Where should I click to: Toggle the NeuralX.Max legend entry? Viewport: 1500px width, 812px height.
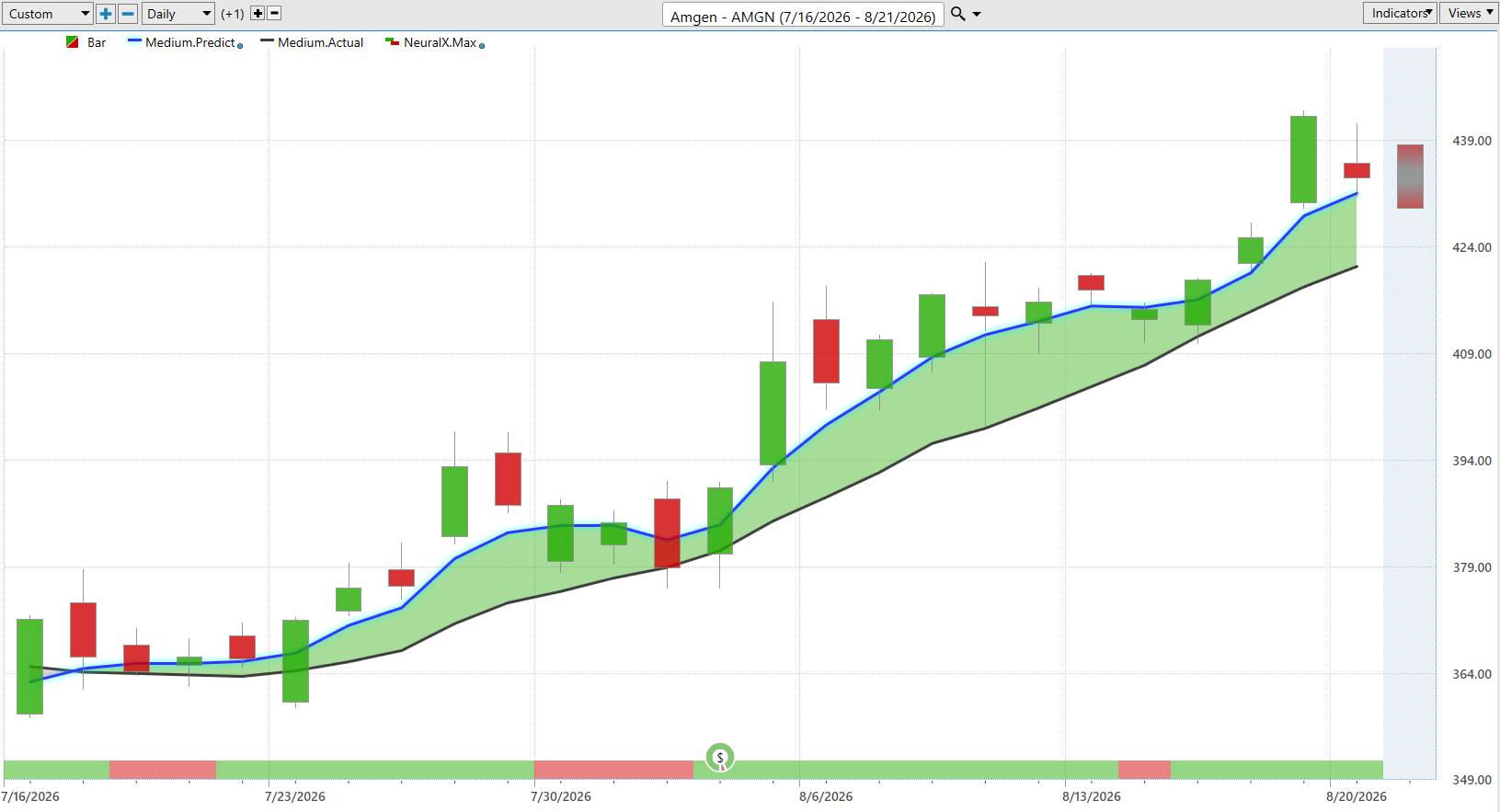(x=432, y=42)
